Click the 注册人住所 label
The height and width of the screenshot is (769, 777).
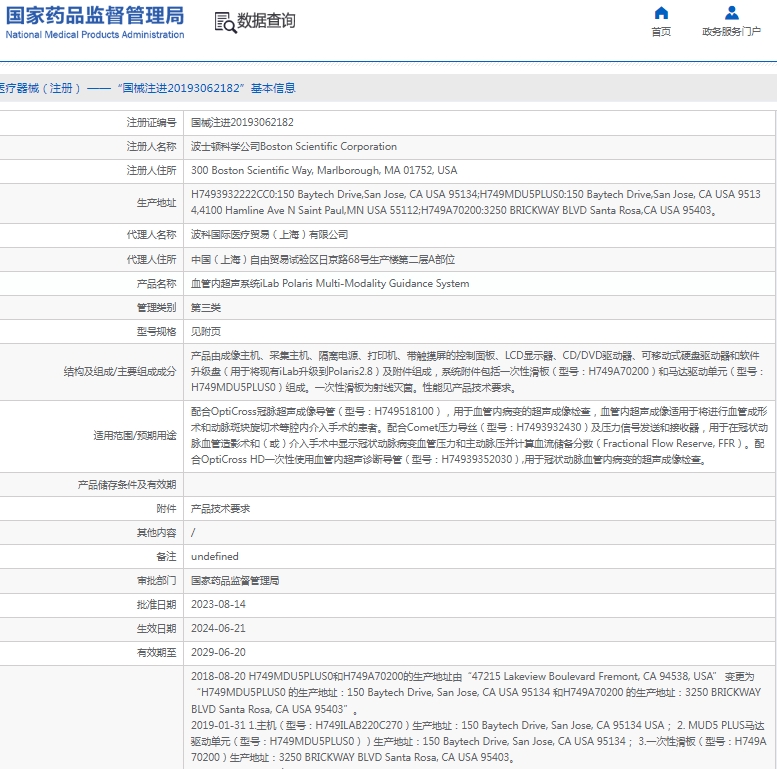click(x=151, y=170)
